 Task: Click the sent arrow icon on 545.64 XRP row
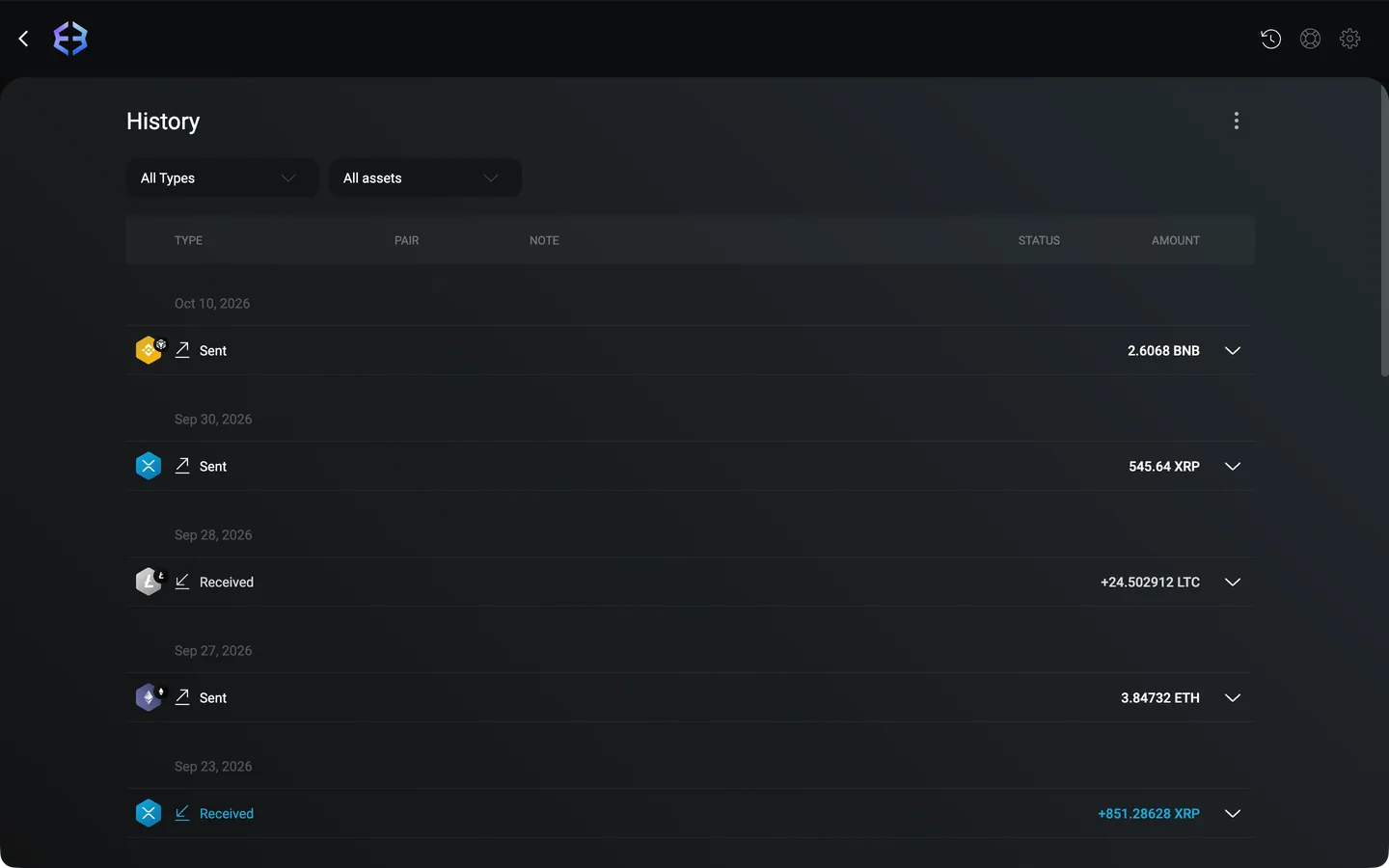coord(182,466)
